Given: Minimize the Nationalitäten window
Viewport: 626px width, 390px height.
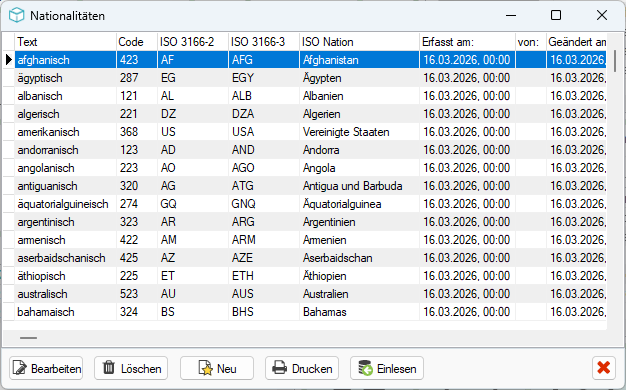Looking at the screenshot, I should coord(511,15).
